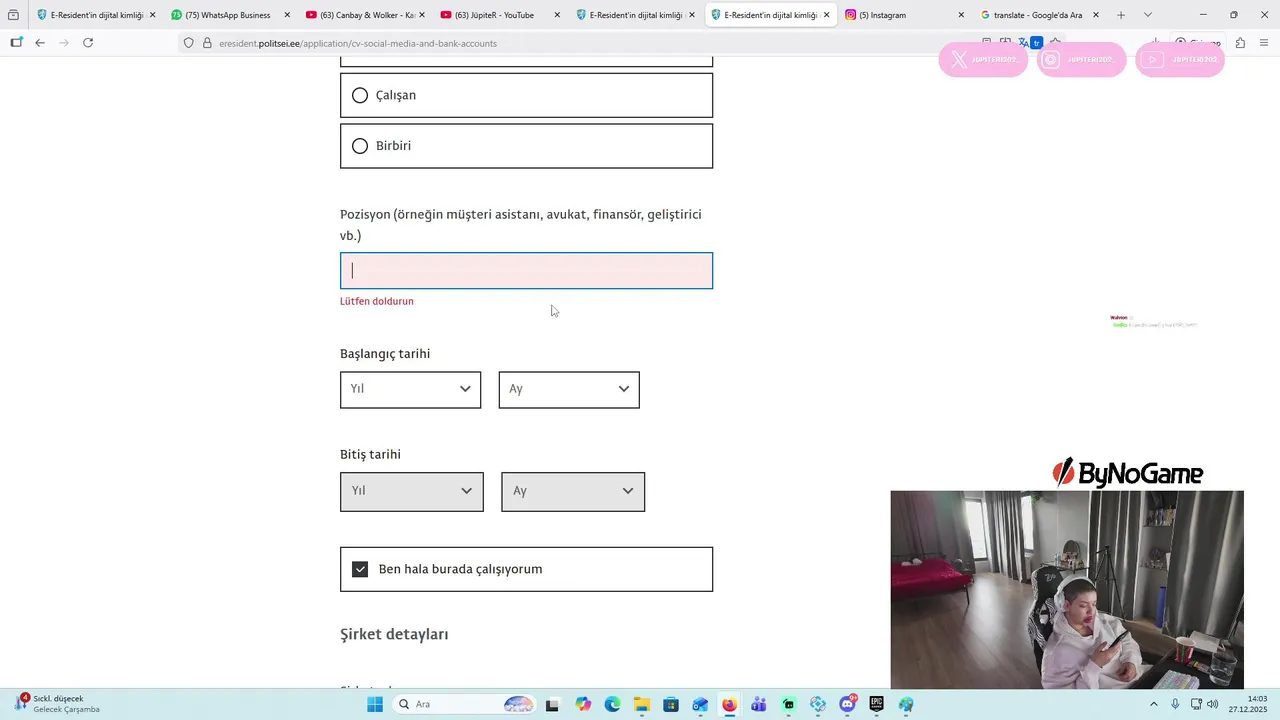1280x720 pixels.
Task: Close the translate Google tab
Action: click(x=1096, y=15)
